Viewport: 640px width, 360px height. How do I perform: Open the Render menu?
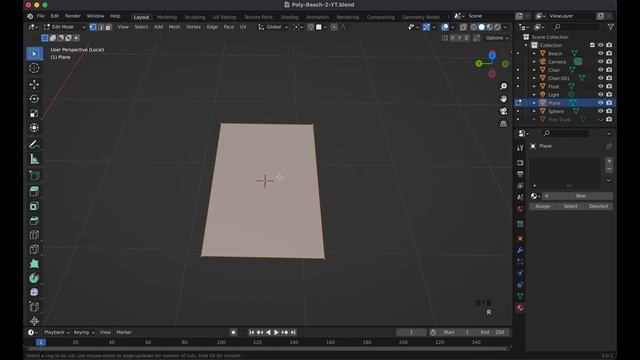73,16
